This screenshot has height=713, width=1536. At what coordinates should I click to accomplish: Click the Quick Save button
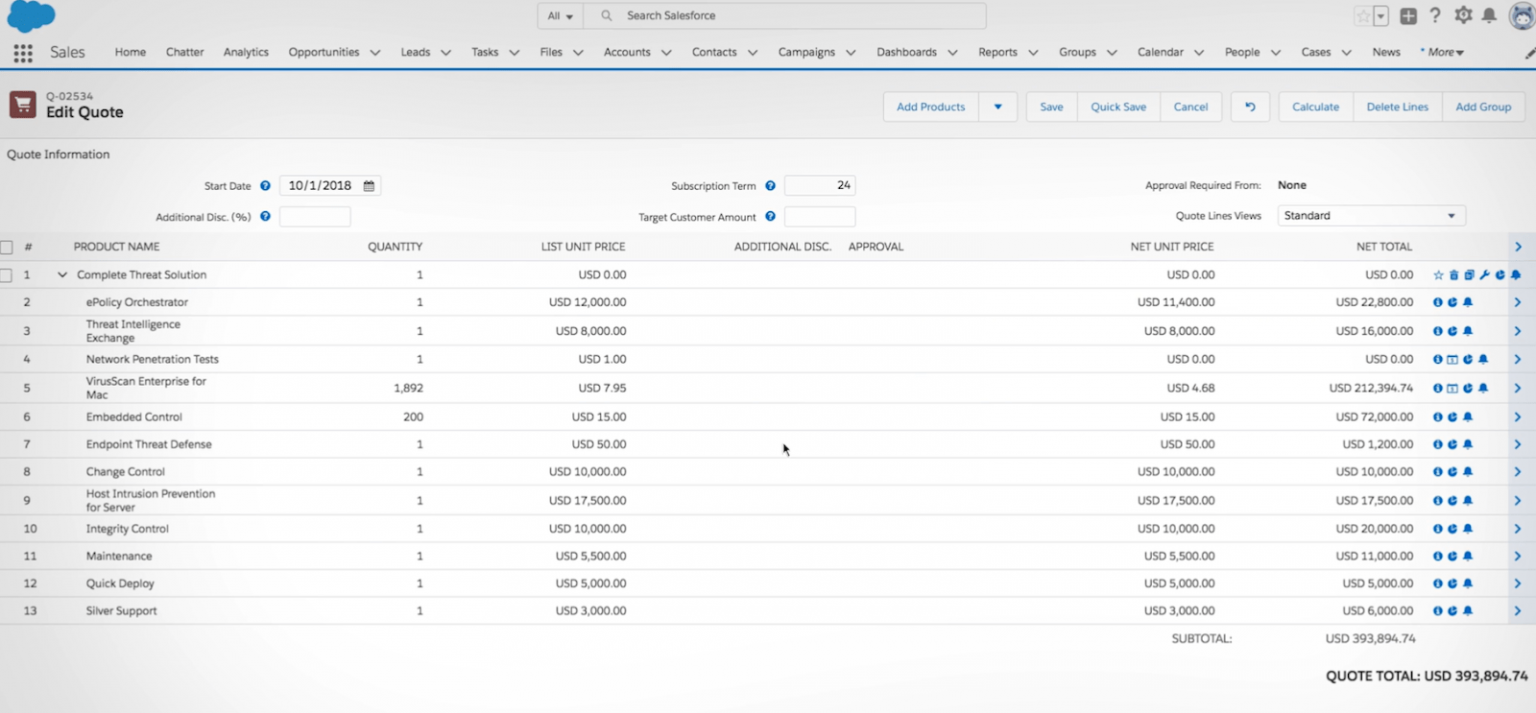point(1118,106)
